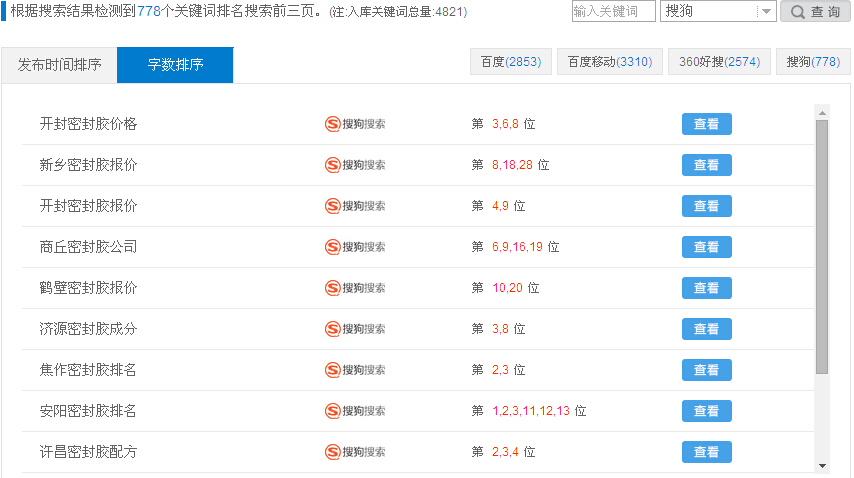Select the 字数排序 tab
This screenshot has height=478, width=854.
[x=175, y=65]
